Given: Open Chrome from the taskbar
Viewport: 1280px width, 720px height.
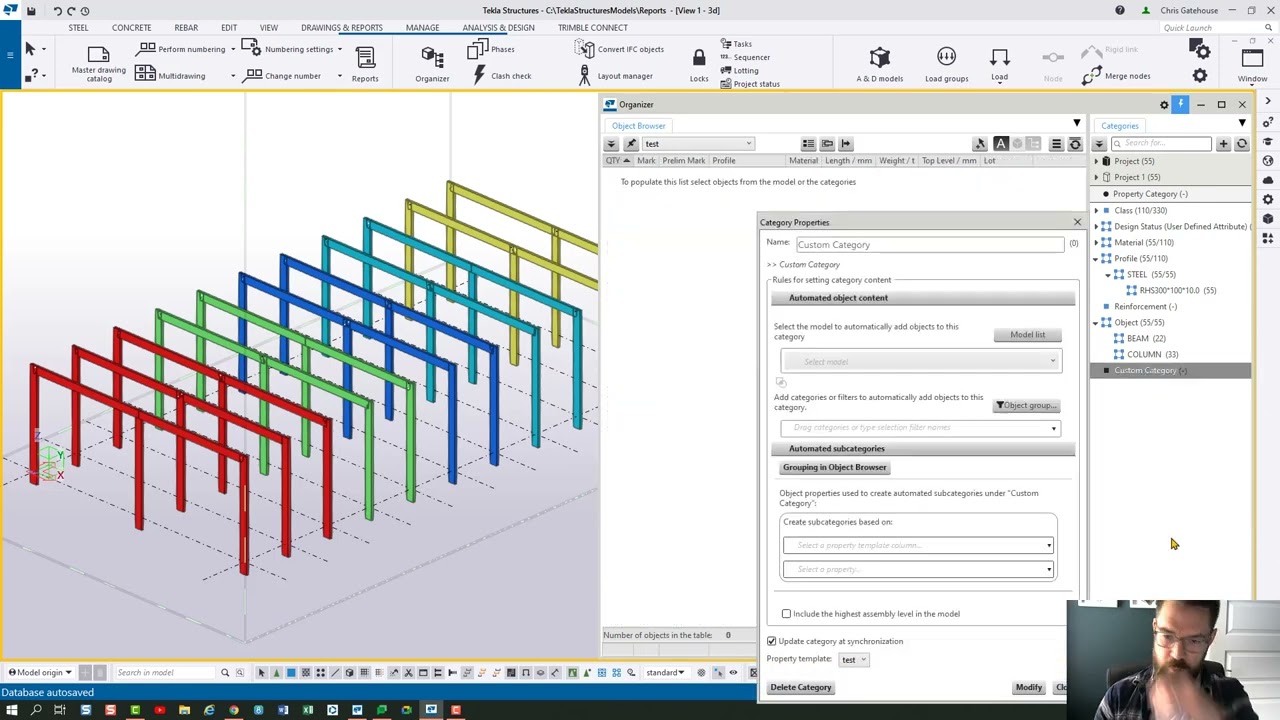Looking at the screenshot, I should (233, 710).
